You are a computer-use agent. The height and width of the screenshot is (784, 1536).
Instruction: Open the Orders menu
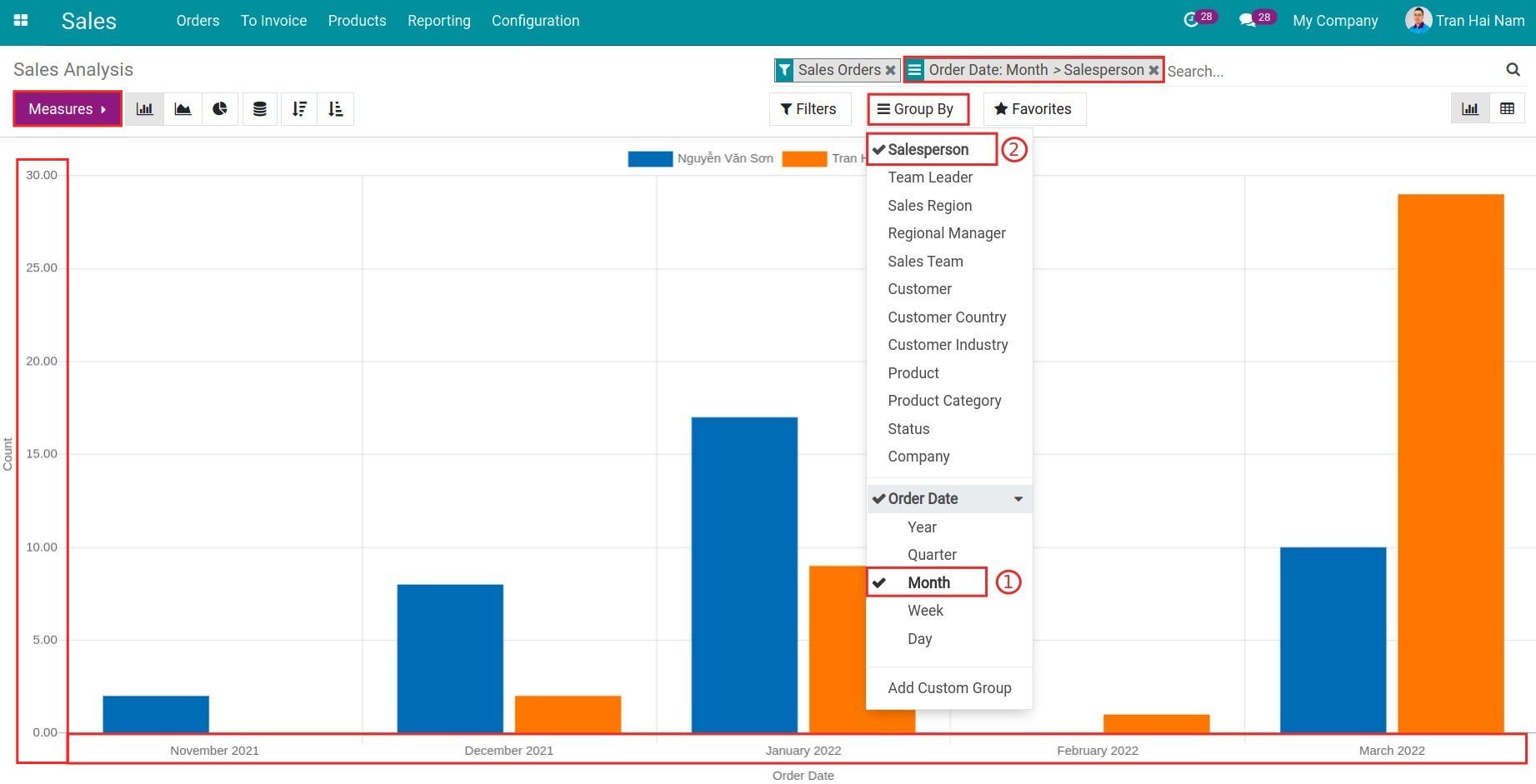coord(198,21)
